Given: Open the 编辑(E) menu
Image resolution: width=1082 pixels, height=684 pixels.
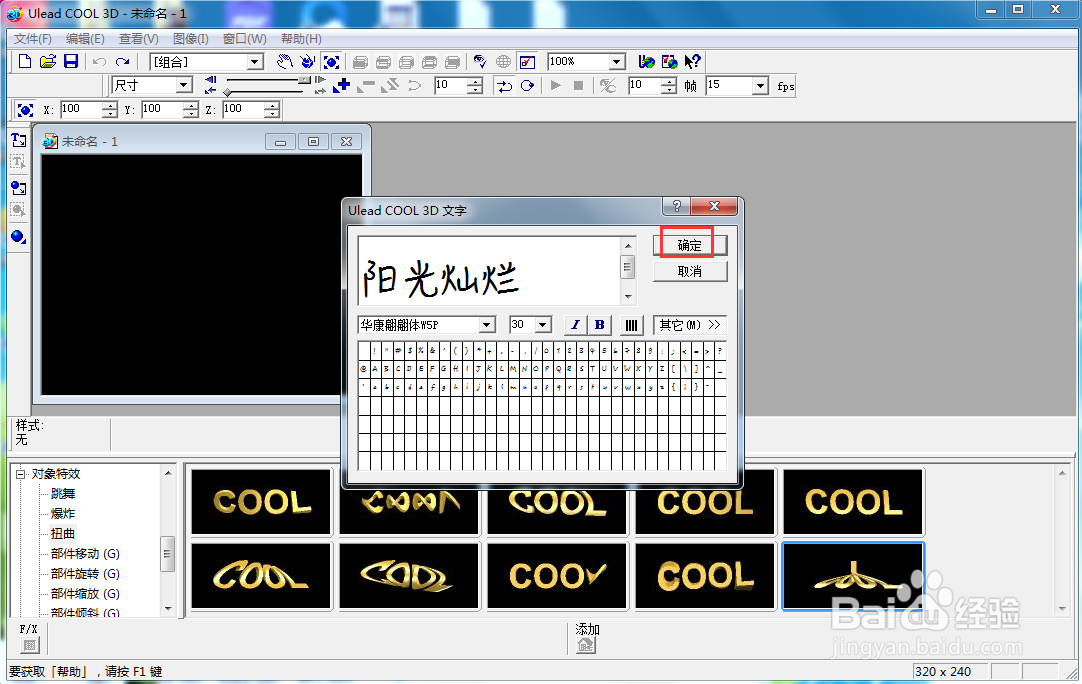Looking at the screenshot, I should tap(85, 39).
